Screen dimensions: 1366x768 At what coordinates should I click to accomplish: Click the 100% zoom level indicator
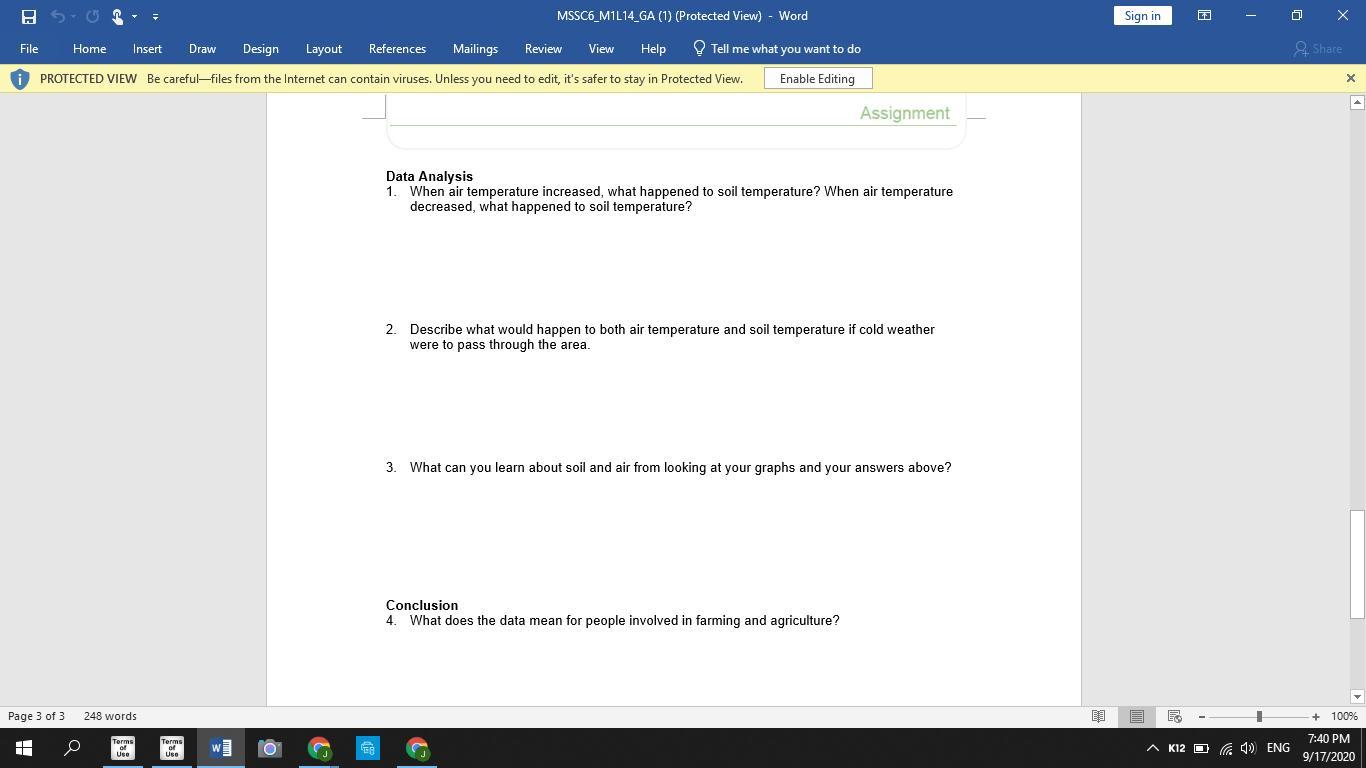point(1344,716)
